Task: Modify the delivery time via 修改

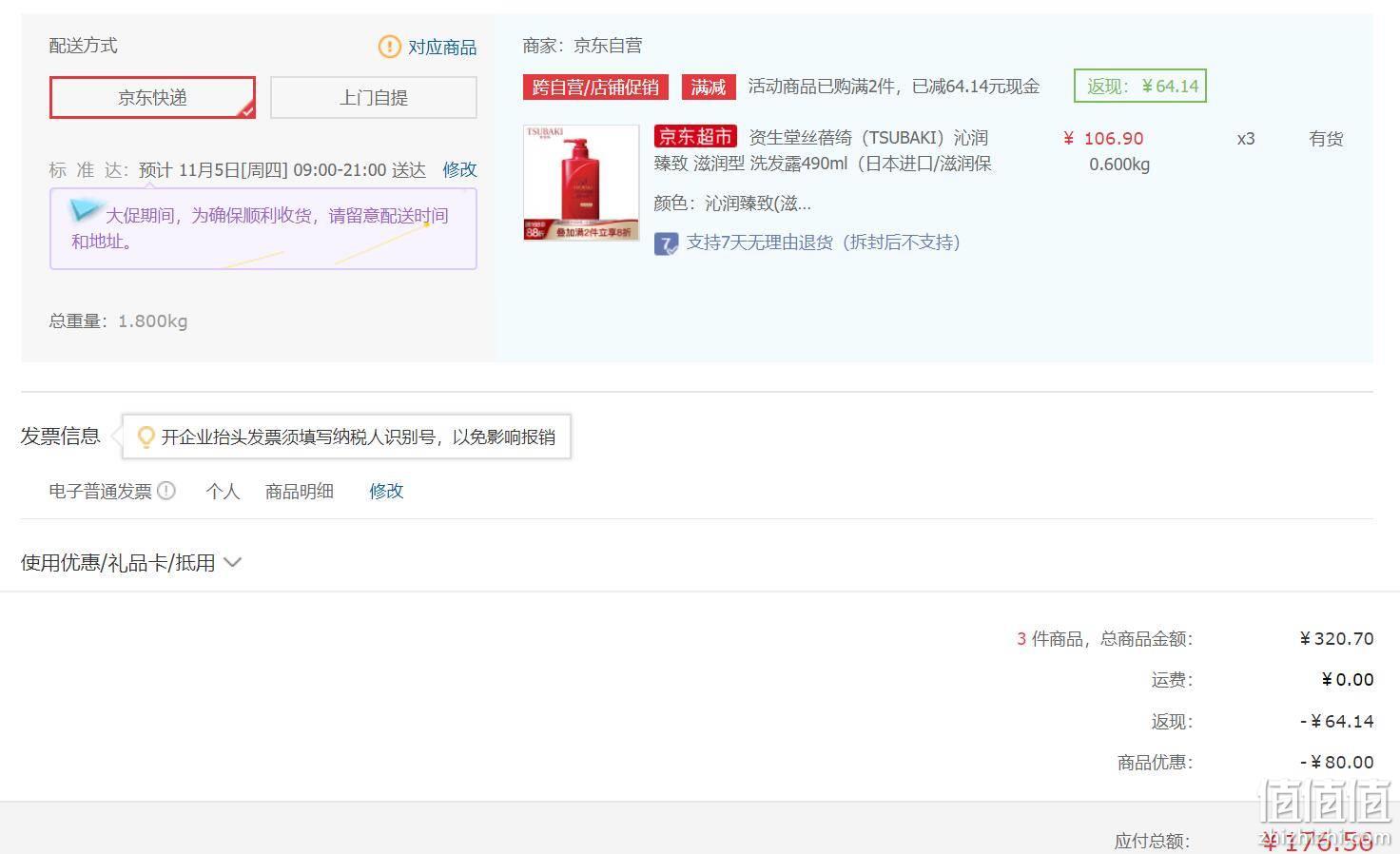Action: click(x=459, y=169)
